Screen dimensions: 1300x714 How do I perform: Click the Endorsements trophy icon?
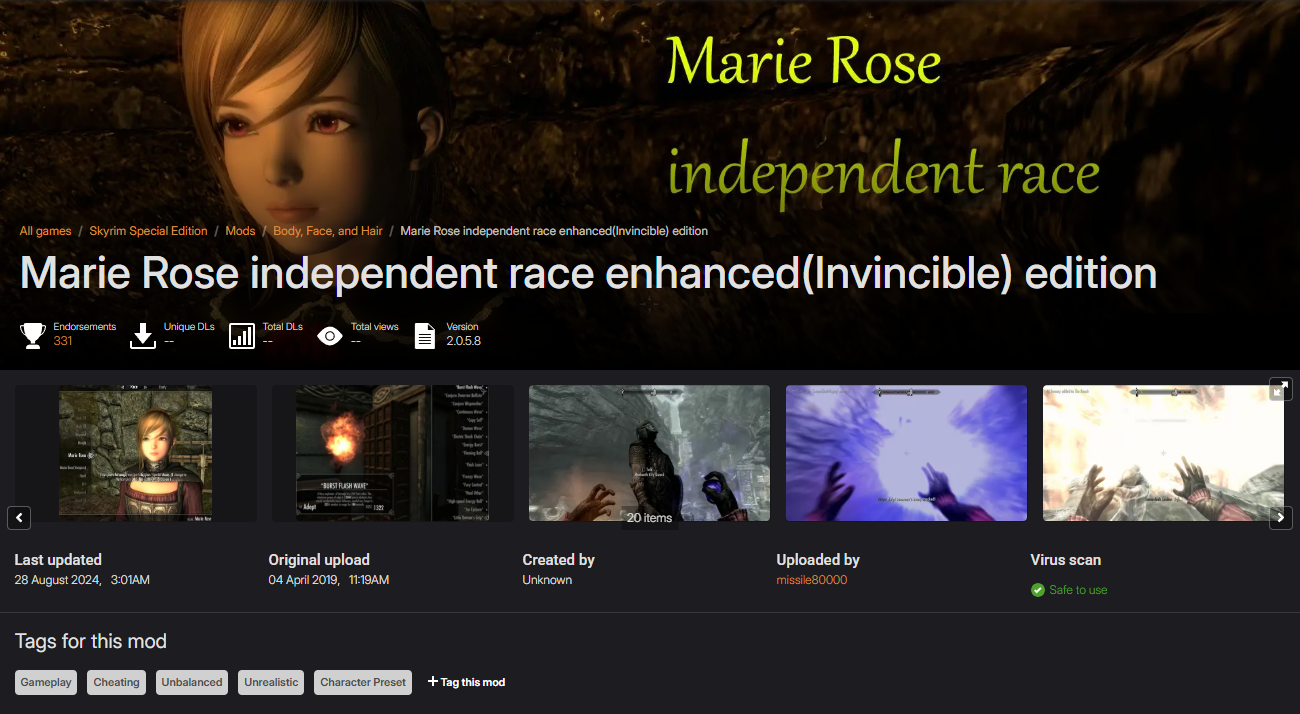pyautogui.click(x=33, y=335)
